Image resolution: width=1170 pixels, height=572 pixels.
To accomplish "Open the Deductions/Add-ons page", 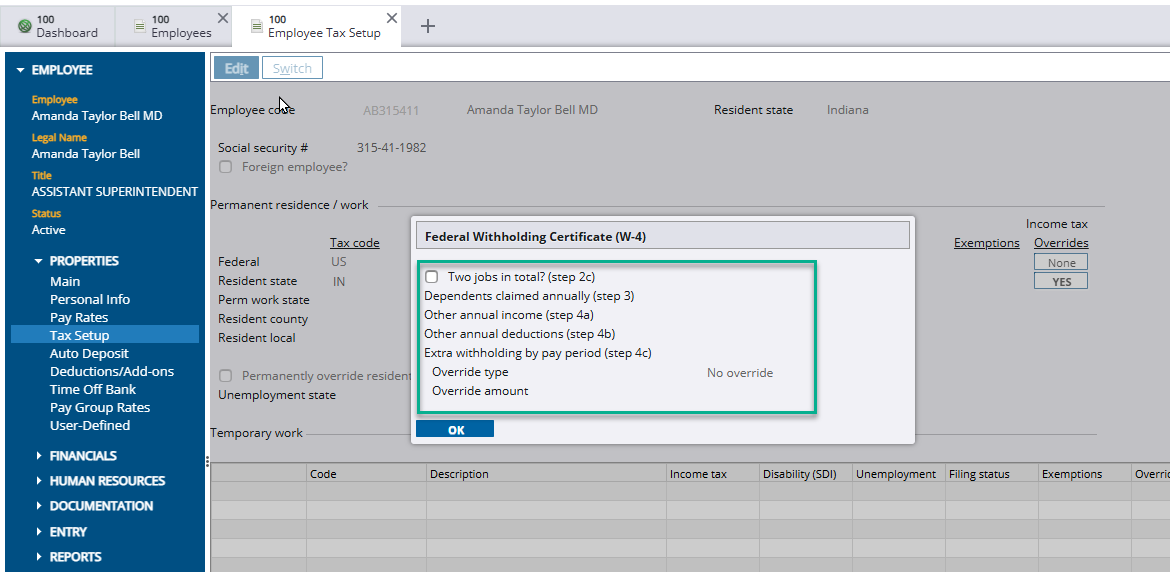I will [112, 371].
